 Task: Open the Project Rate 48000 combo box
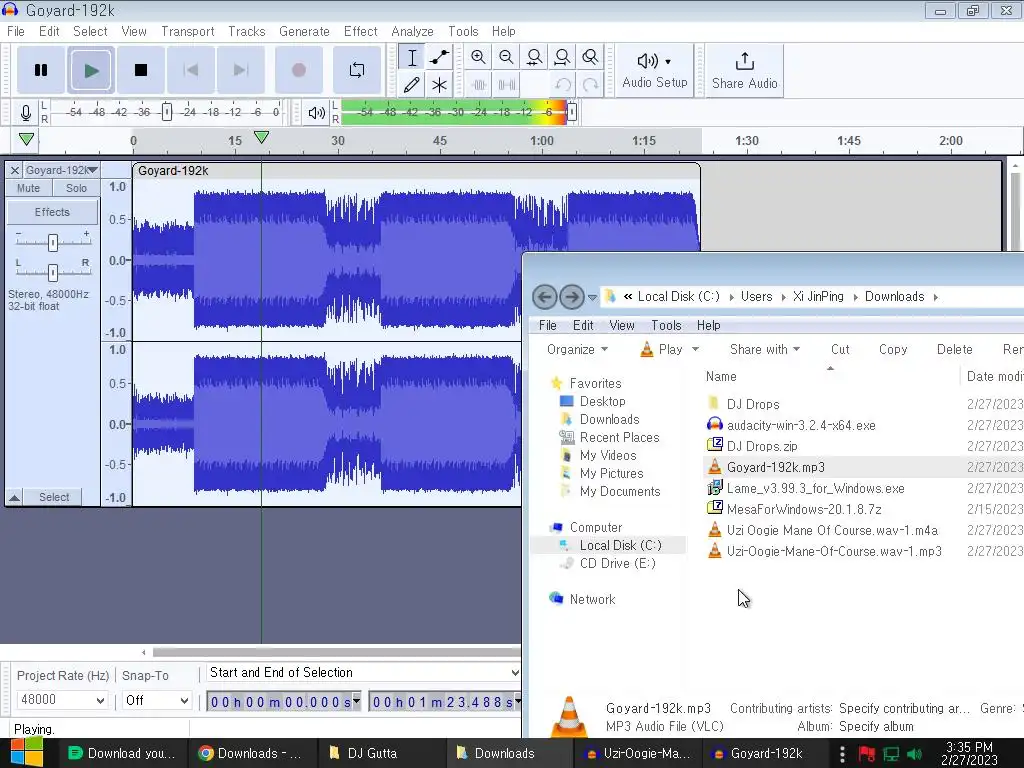pyautogui.click(x=62, y=700)
